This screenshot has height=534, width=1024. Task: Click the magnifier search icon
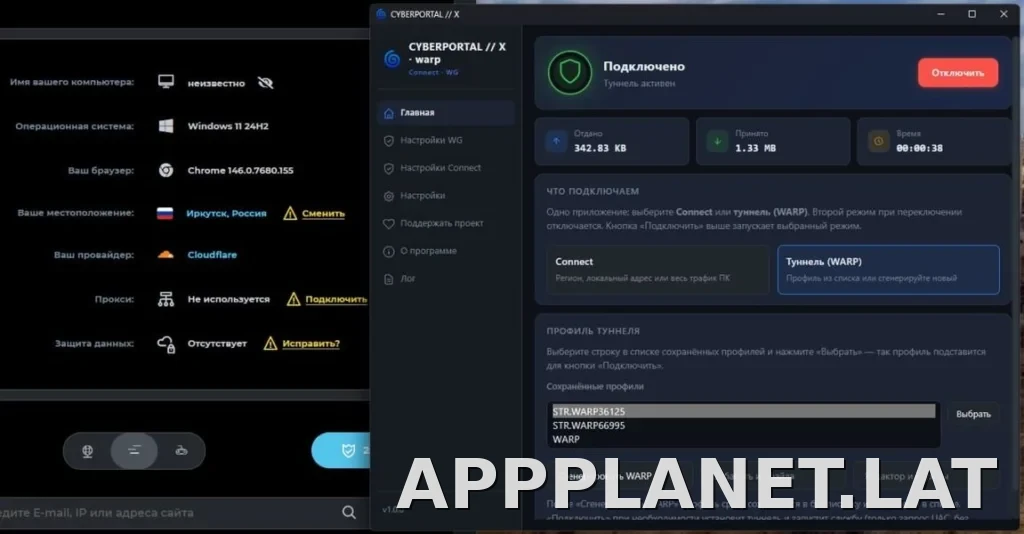coord(349,512)
